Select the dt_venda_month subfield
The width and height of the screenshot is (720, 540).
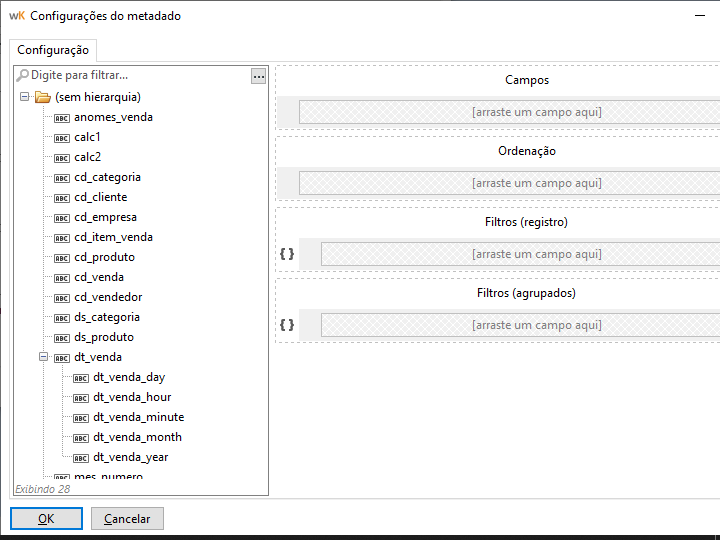137,437
